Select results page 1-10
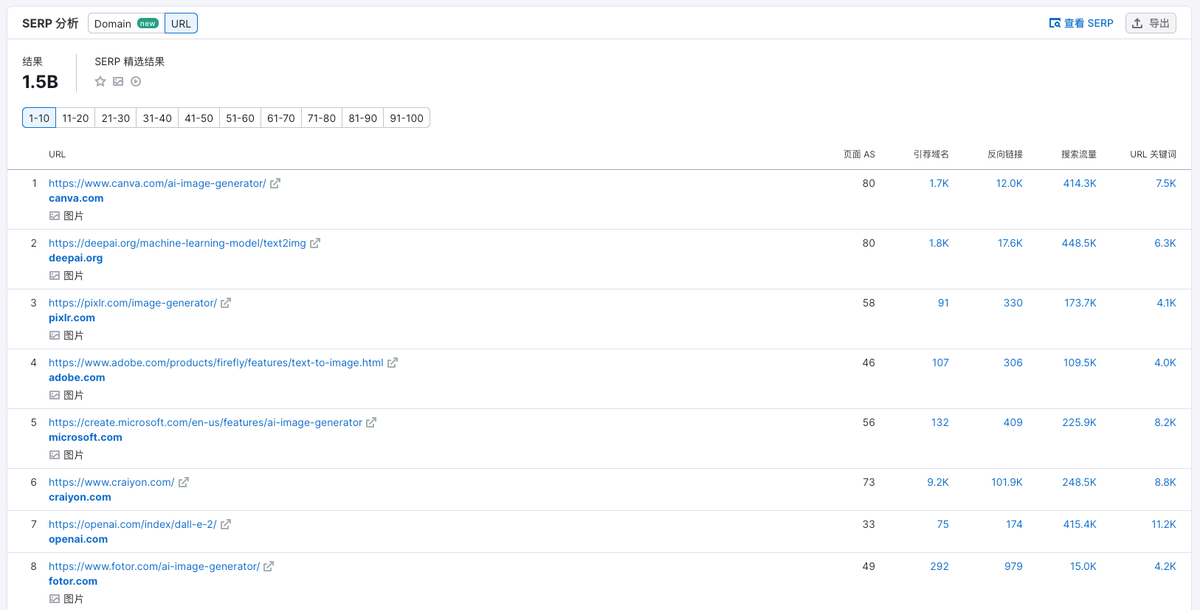 point(39,118)
